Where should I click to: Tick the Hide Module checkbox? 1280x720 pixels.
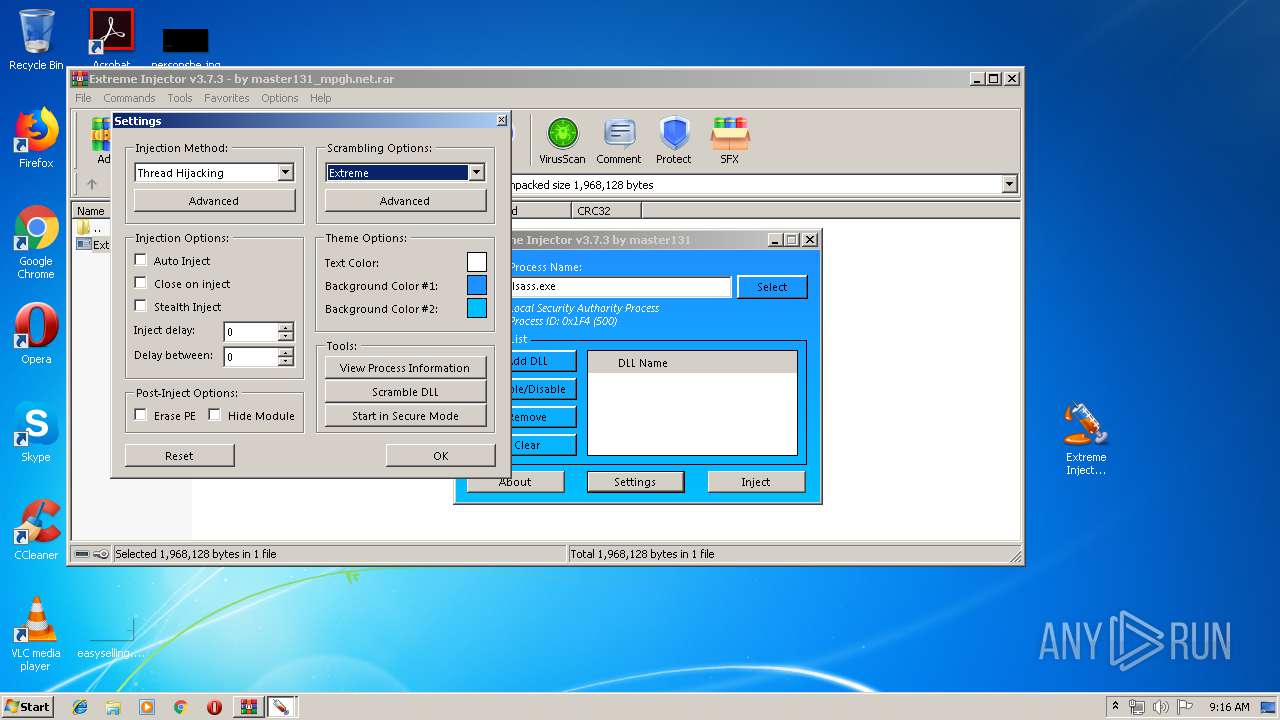coord(215,415)
